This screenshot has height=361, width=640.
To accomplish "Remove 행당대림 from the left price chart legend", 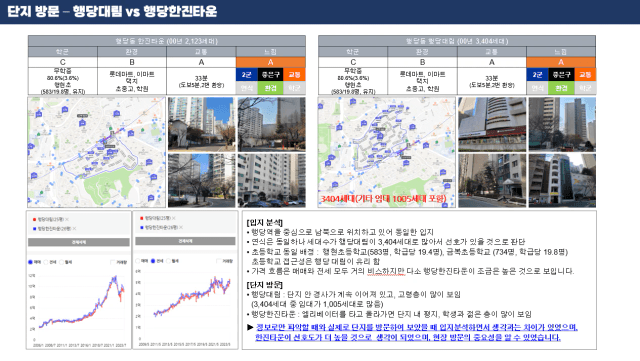I will (67, 220).
